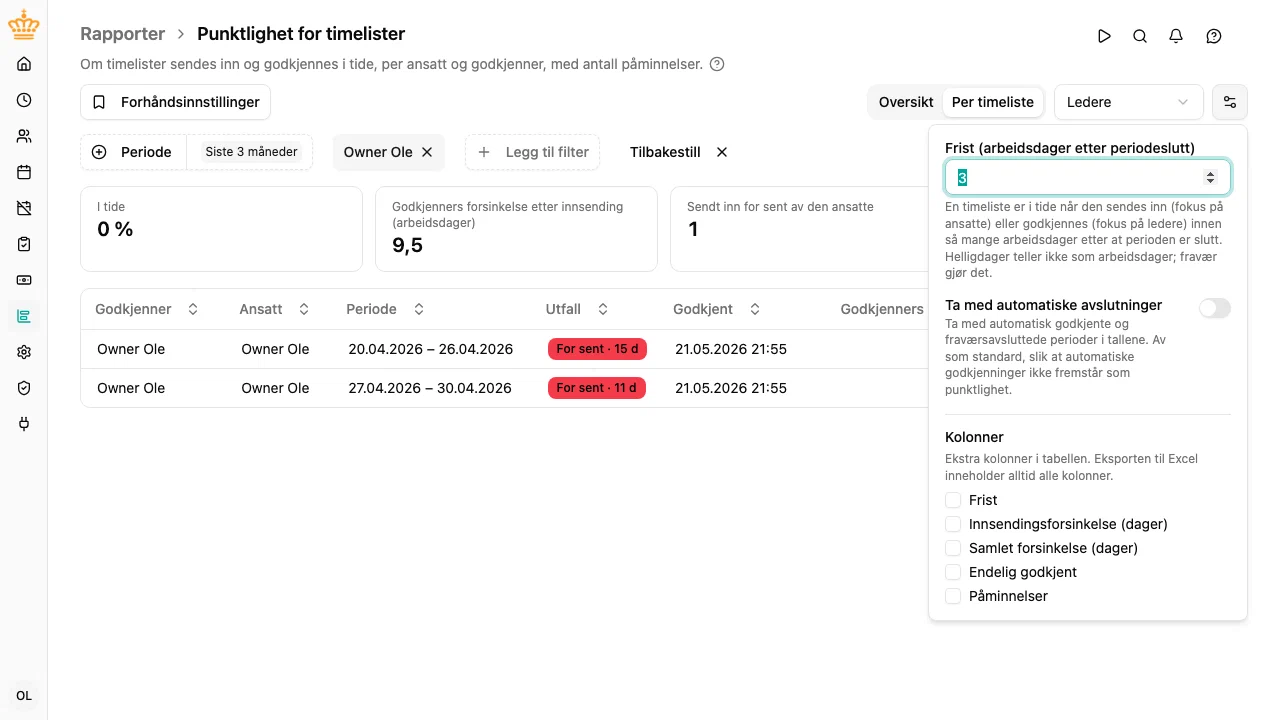Screen dimensions: 1280x720
Task: Open the crossed-out calendar sidebar icon
Action: coord(24,208)
